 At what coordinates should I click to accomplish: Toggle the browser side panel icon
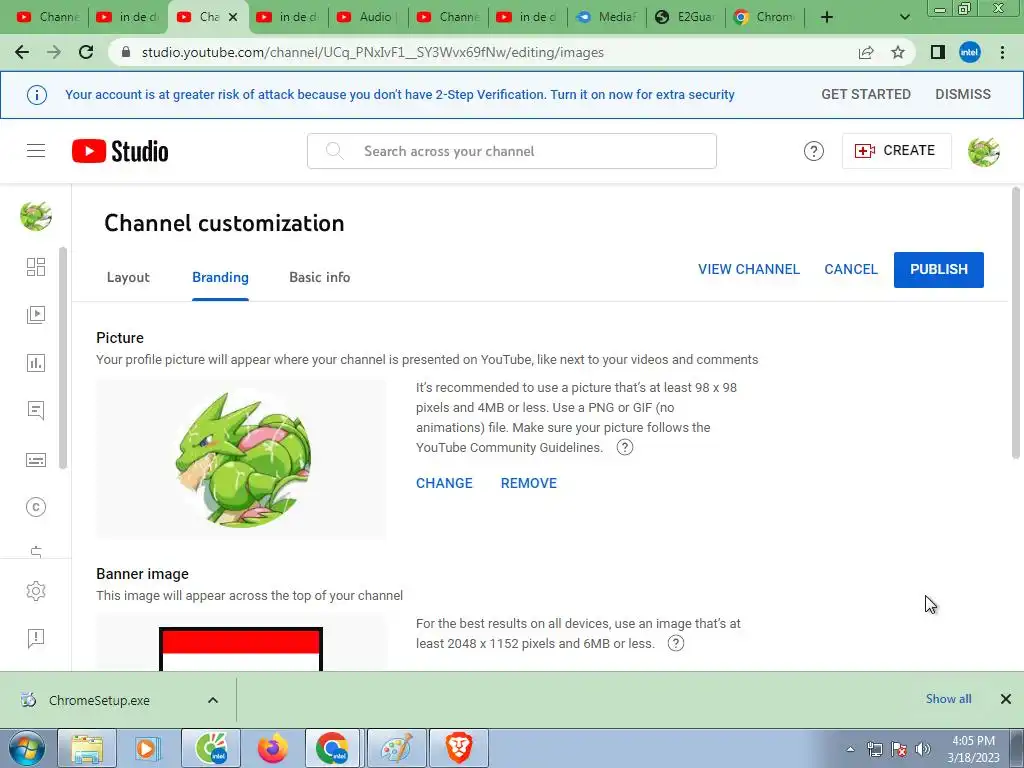coord(938,52)
